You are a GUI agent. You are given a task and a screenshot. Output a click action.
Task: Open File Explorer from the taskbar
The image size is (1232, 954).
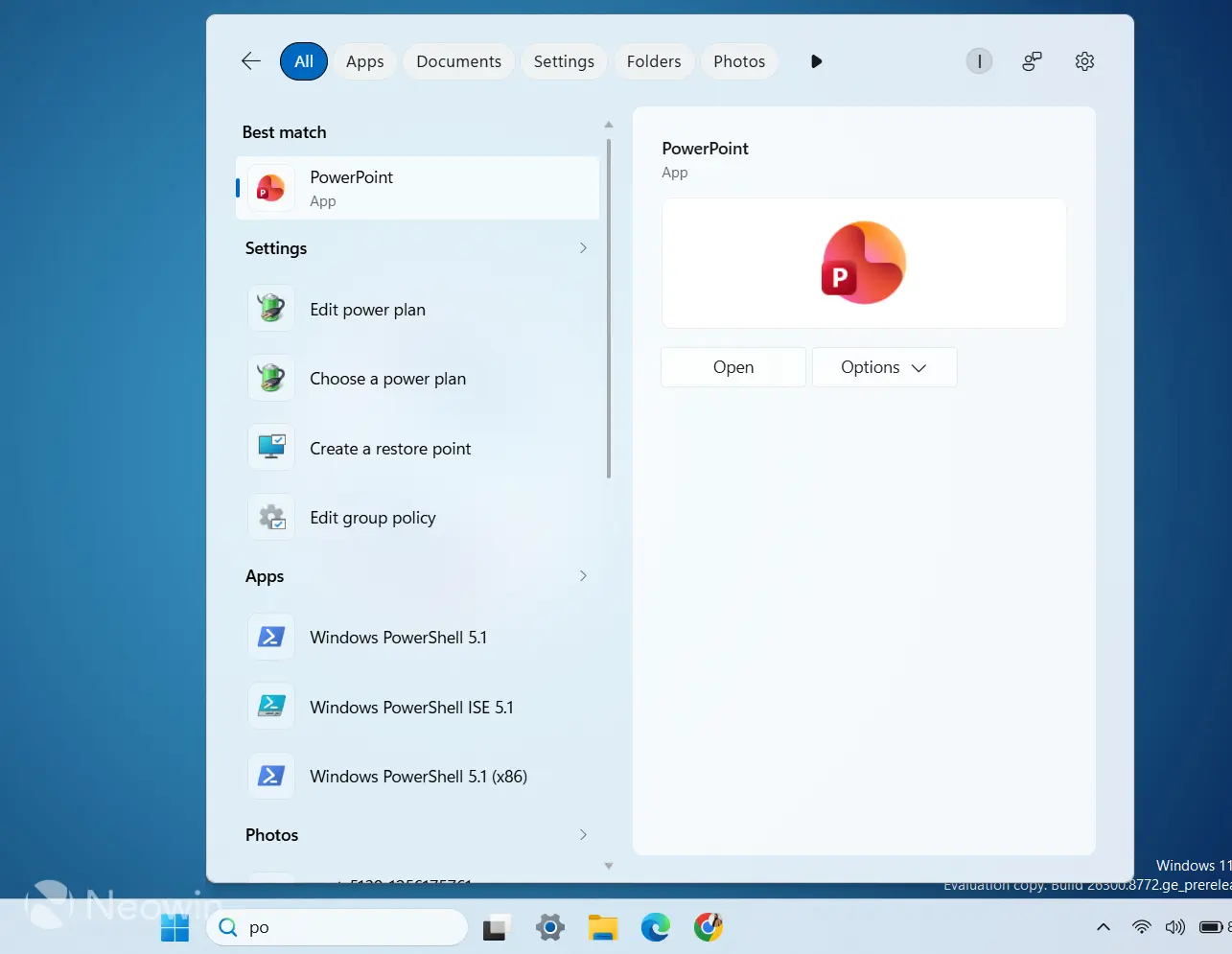click(x=603, y=927)
